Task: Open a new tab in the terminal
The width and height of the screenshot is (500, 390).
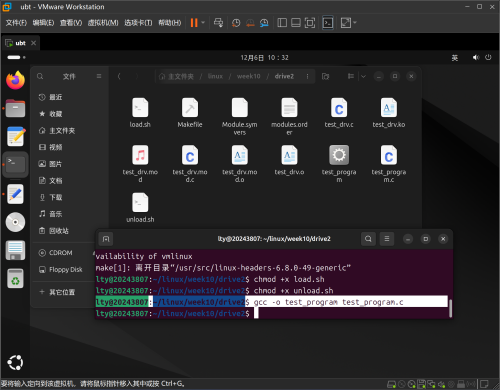Action: coord(106,239)
